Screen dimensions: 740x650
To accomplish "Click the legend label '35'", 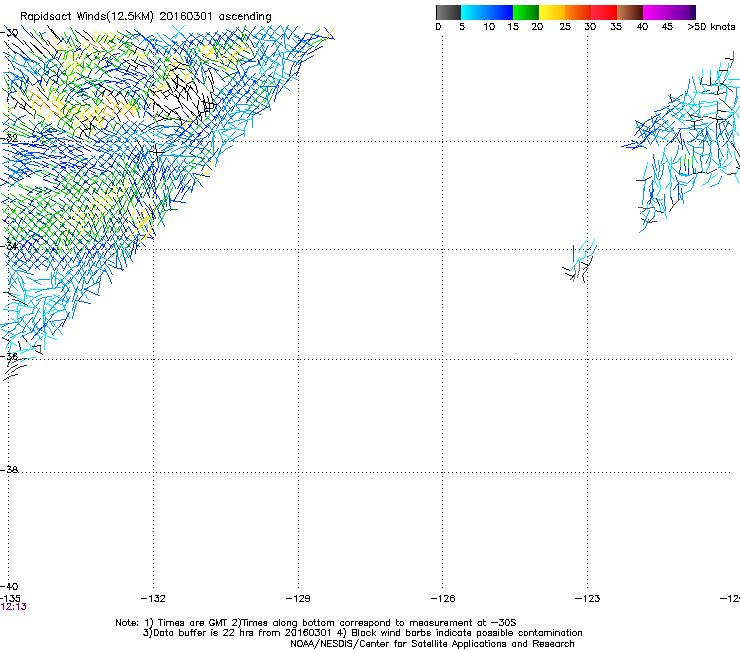I will (616, 27).
